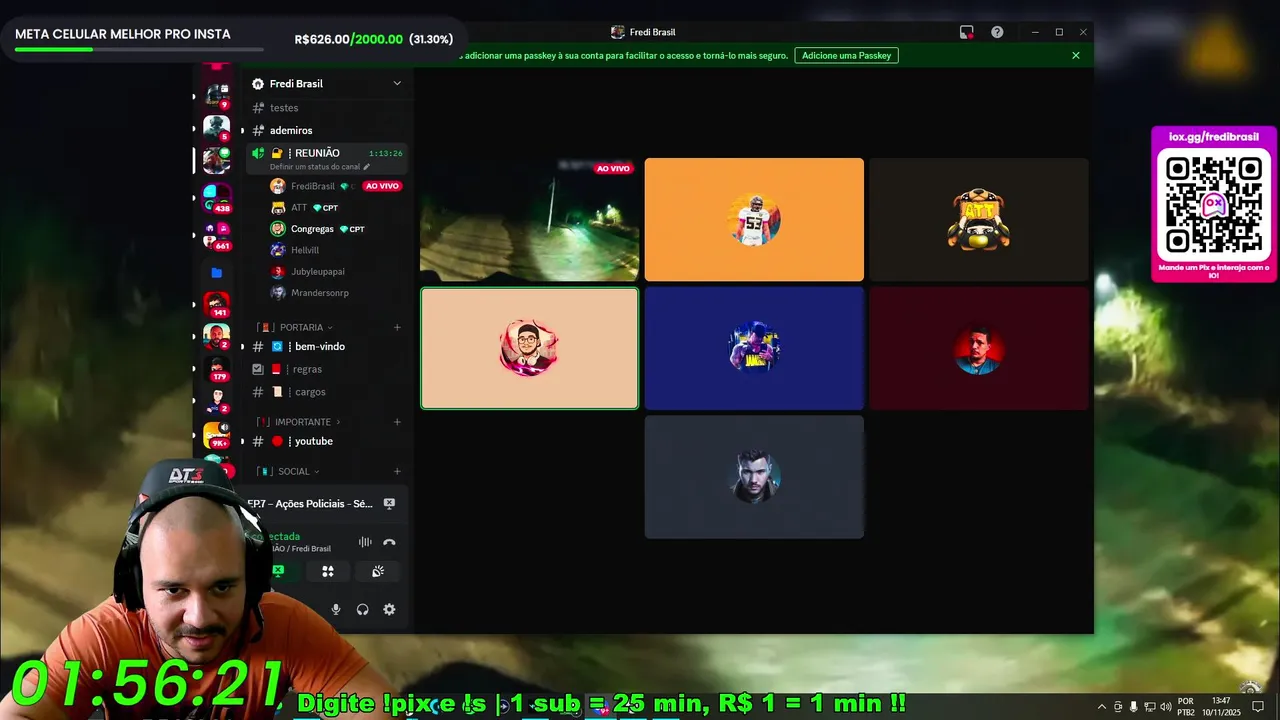The height and width of the screenshot is (720, 1280).
Task: Click user Hellvill in the voice list
Action: click(305, 250)
